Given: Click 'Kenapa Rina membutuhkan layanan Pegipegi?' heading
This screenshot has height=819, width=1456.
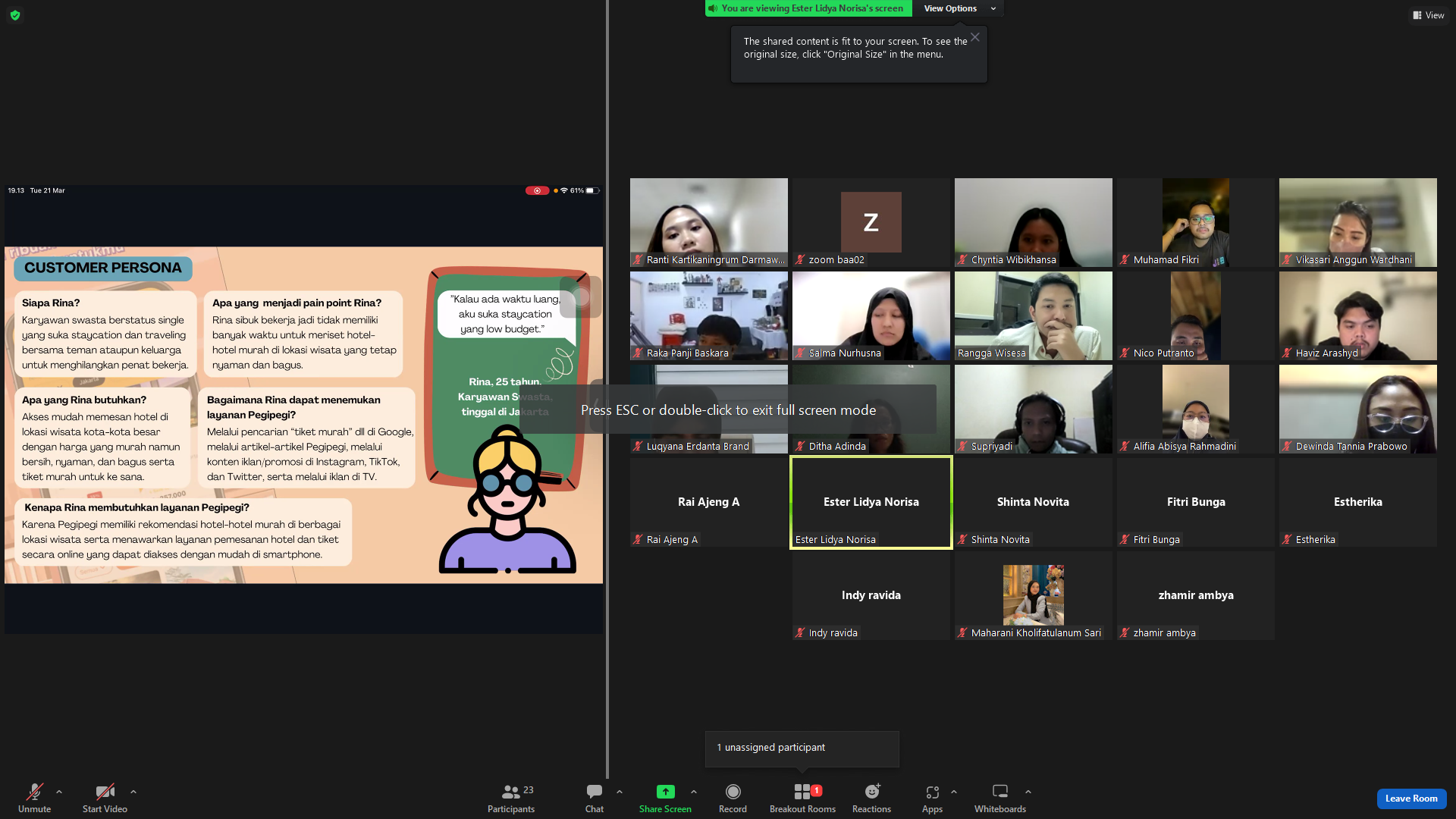Looking at the screenshot, I should pyautogui.click(x=136, y=507).
